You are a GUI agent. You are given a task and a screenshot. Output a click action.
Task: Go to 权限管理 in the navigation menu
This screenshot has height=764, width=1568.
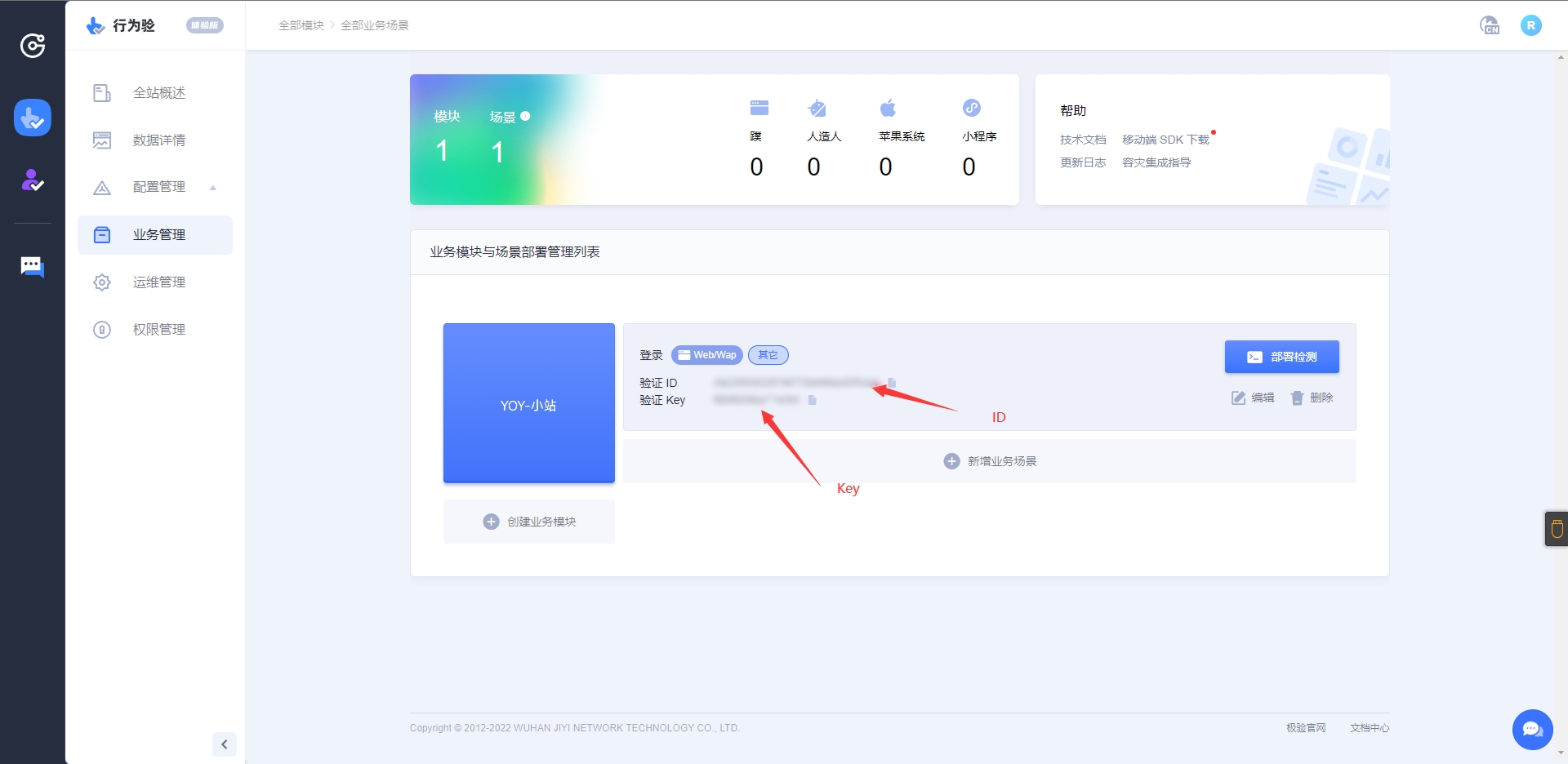tap(159, 329)
